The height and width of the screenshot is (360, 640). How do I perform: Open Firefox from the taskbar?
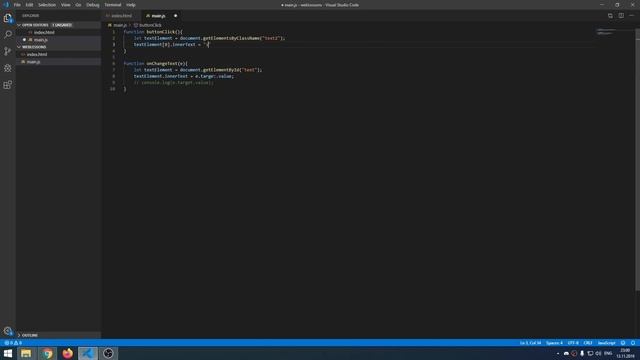click(x=67, y=353)
